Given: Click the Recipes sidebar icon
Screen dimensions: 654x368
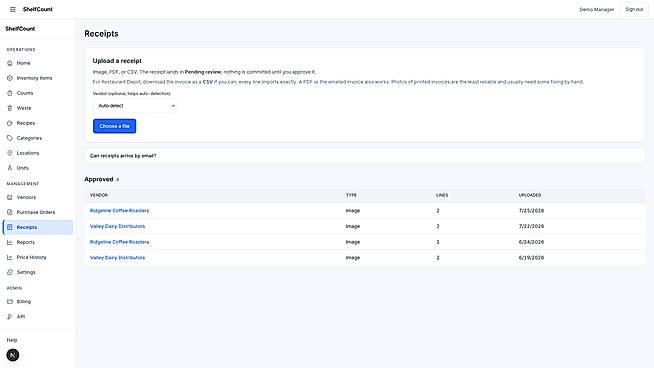Looking at the screenshot, I should (x=10, y=123).
